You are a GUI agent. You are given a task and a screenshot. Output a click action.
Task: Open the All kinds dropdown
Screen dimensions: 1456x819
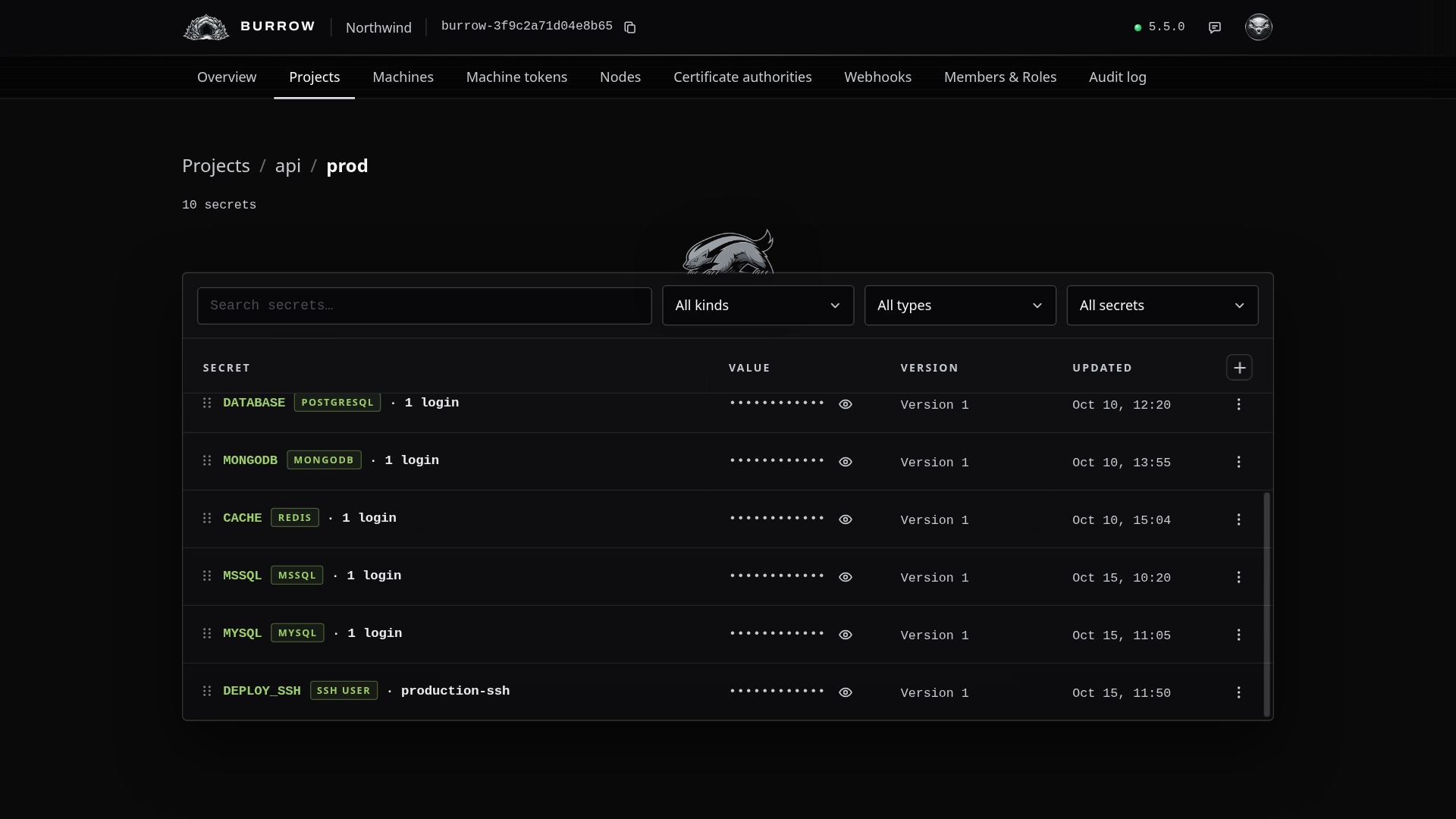click(x=758, y=306)
